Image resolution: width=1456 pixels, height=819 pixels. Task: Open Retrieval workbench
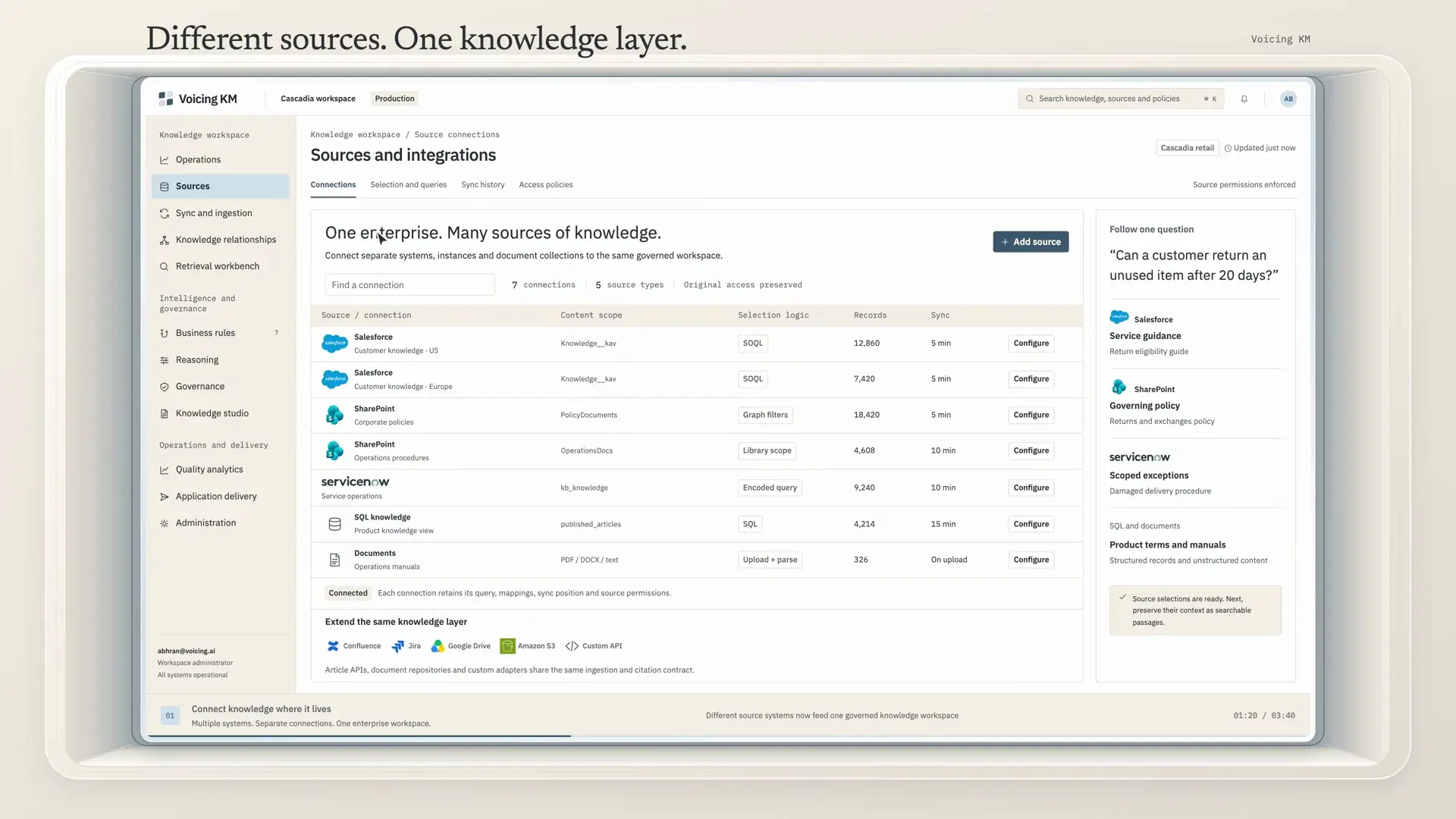pos(220,266)
